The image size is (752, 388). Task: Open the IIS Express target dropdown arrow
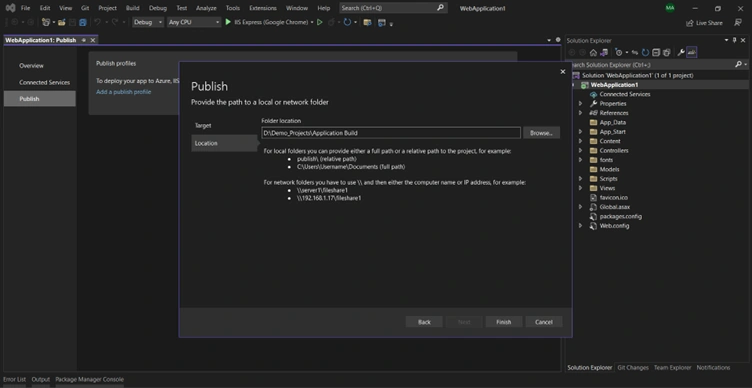[312, 22]
